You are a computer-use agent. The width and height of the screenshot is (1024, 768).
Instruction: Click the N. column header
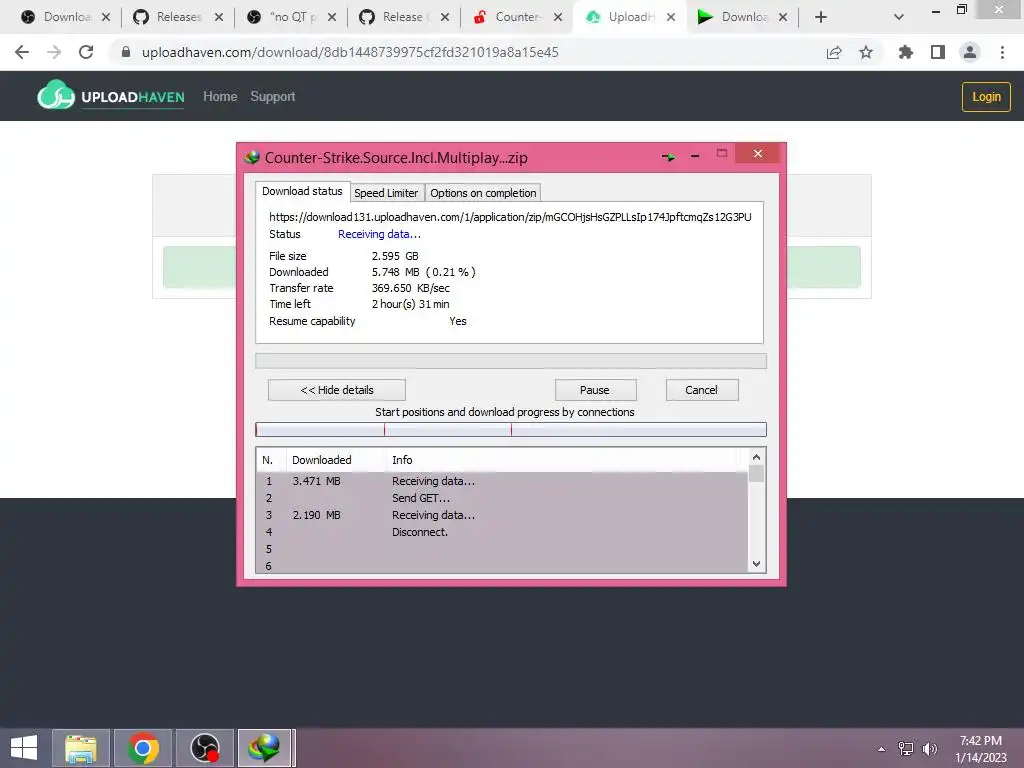click(x=272, y=460)
